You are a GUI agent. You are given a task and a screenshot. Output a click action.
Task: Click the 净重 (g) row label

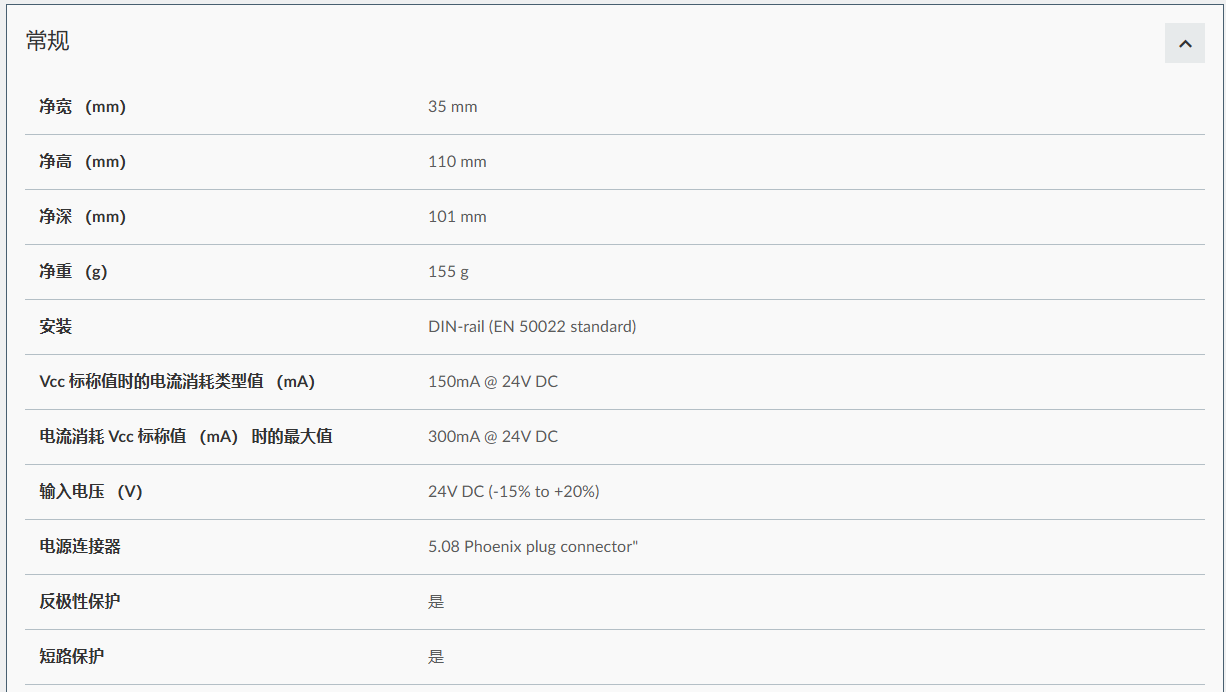tap(73, 272)
